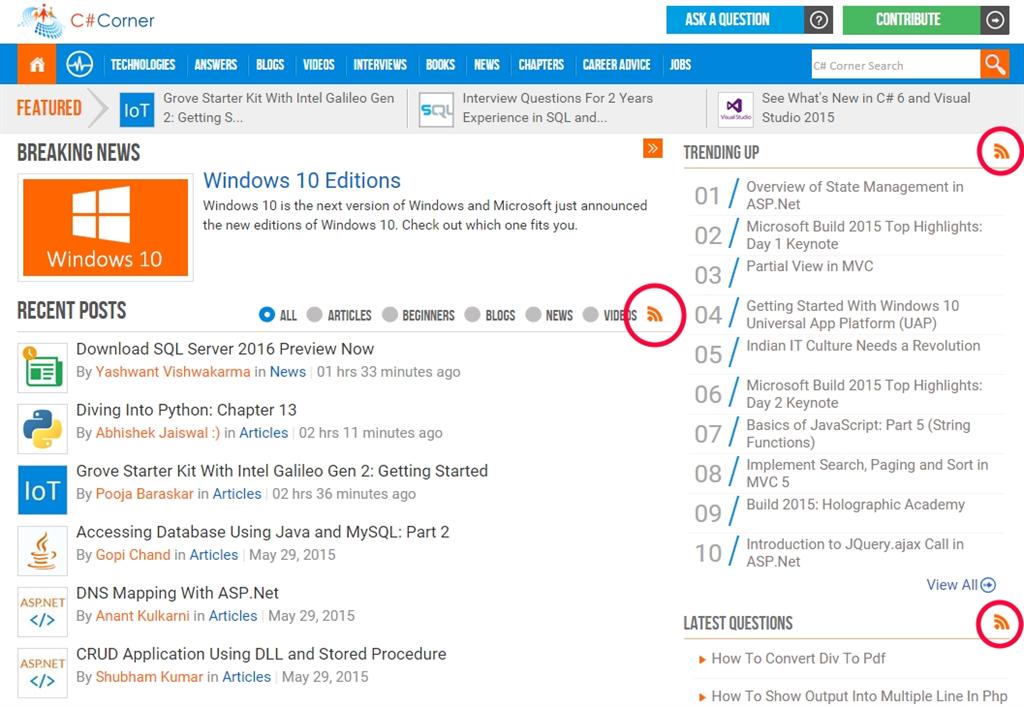Open question How To Convert Div To Pdf
This screenshot has width=1024, height=707.
[798, 659]
